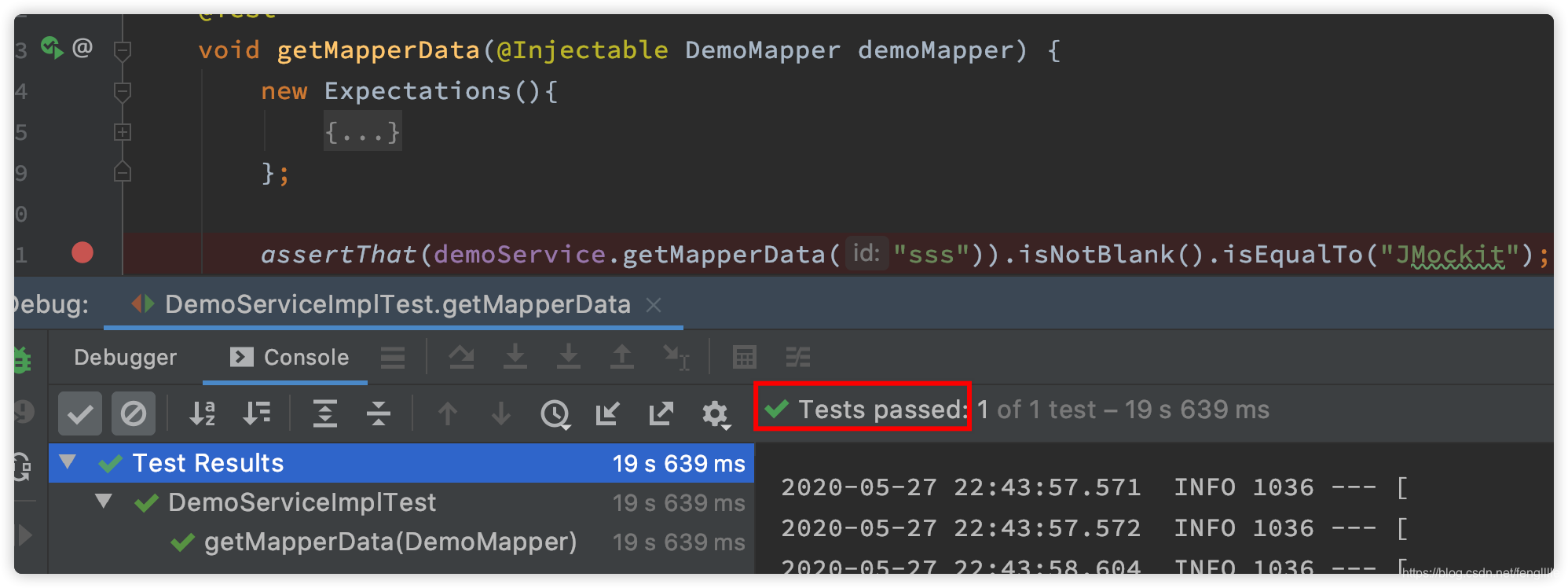1568x588 pixels.
Task: Click the "sss" string argument
Action: 931,254
